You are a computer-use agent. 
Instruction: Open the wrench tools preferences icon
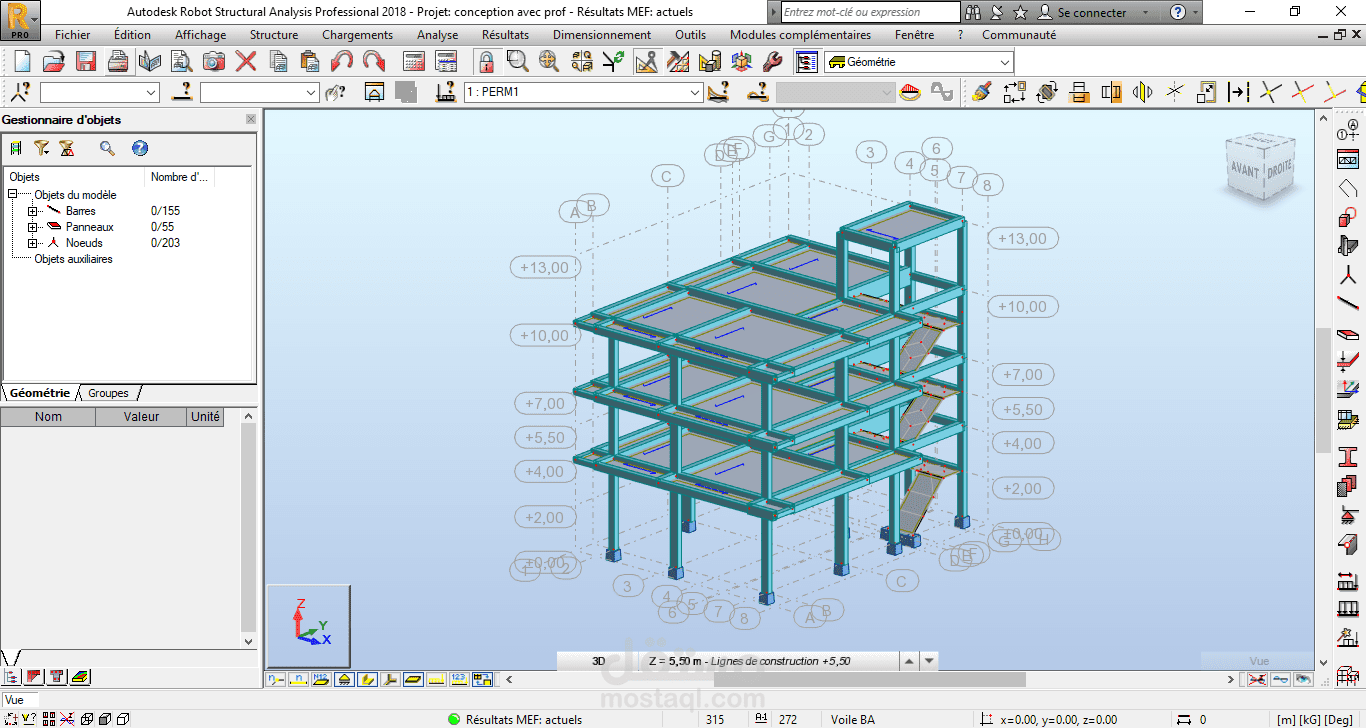point(772,62)
